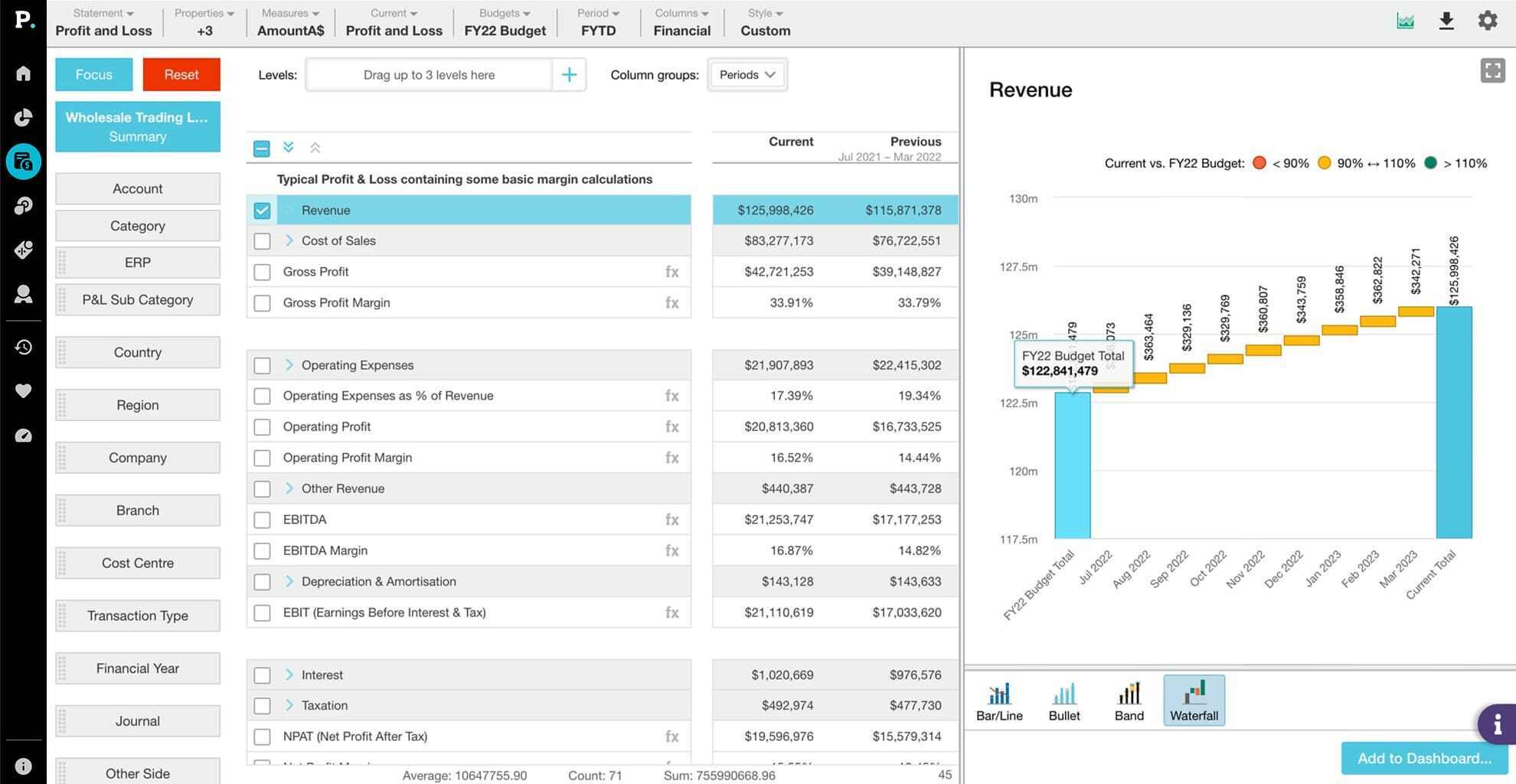Image resolution: width=1516 pixels, height=784 pixels.
Task: Go to Home in the left sidebar
Action: click(23, 73)
